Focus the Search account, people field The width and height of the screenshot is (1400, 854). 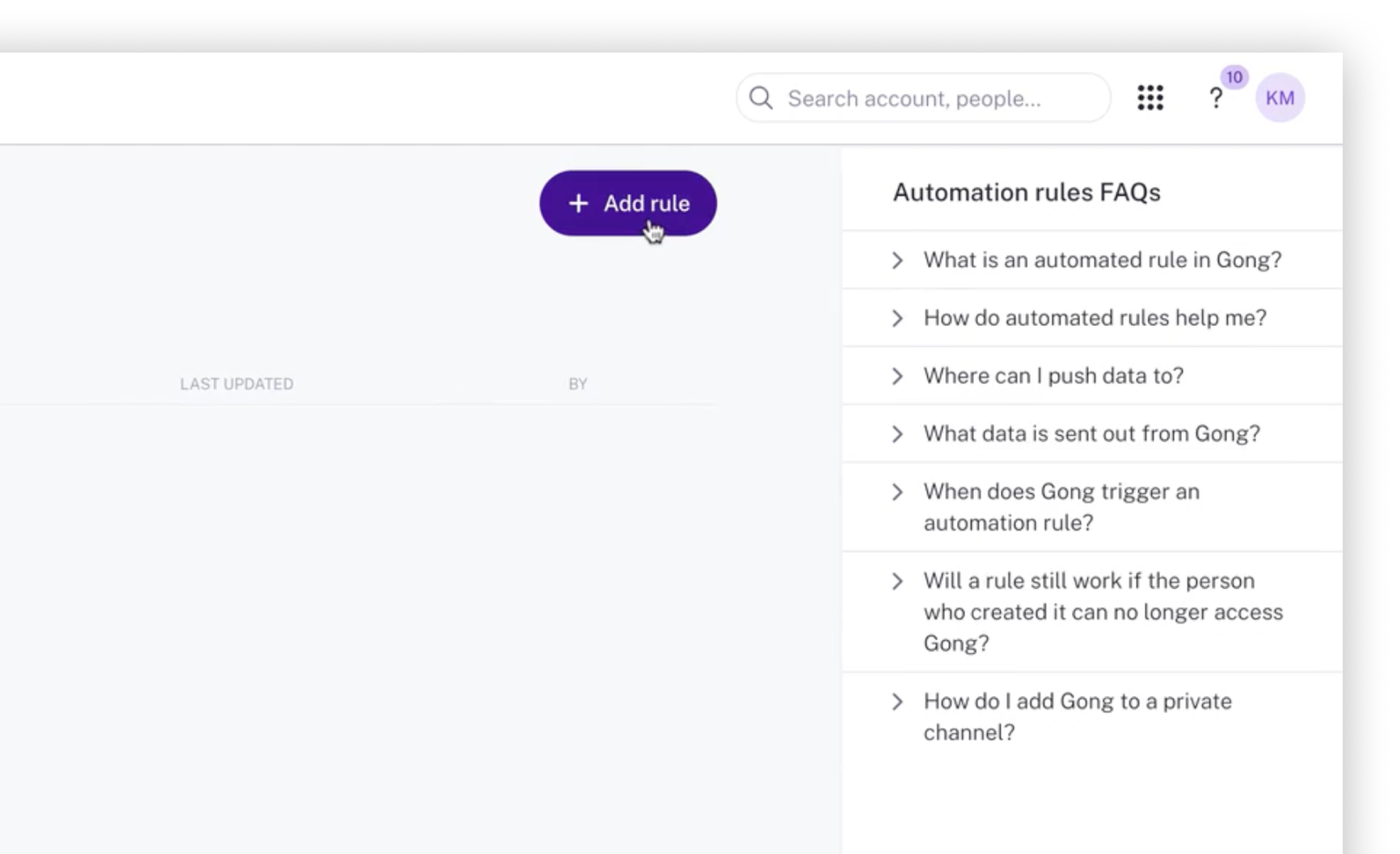pyautogui.click(x=923, y=98)
